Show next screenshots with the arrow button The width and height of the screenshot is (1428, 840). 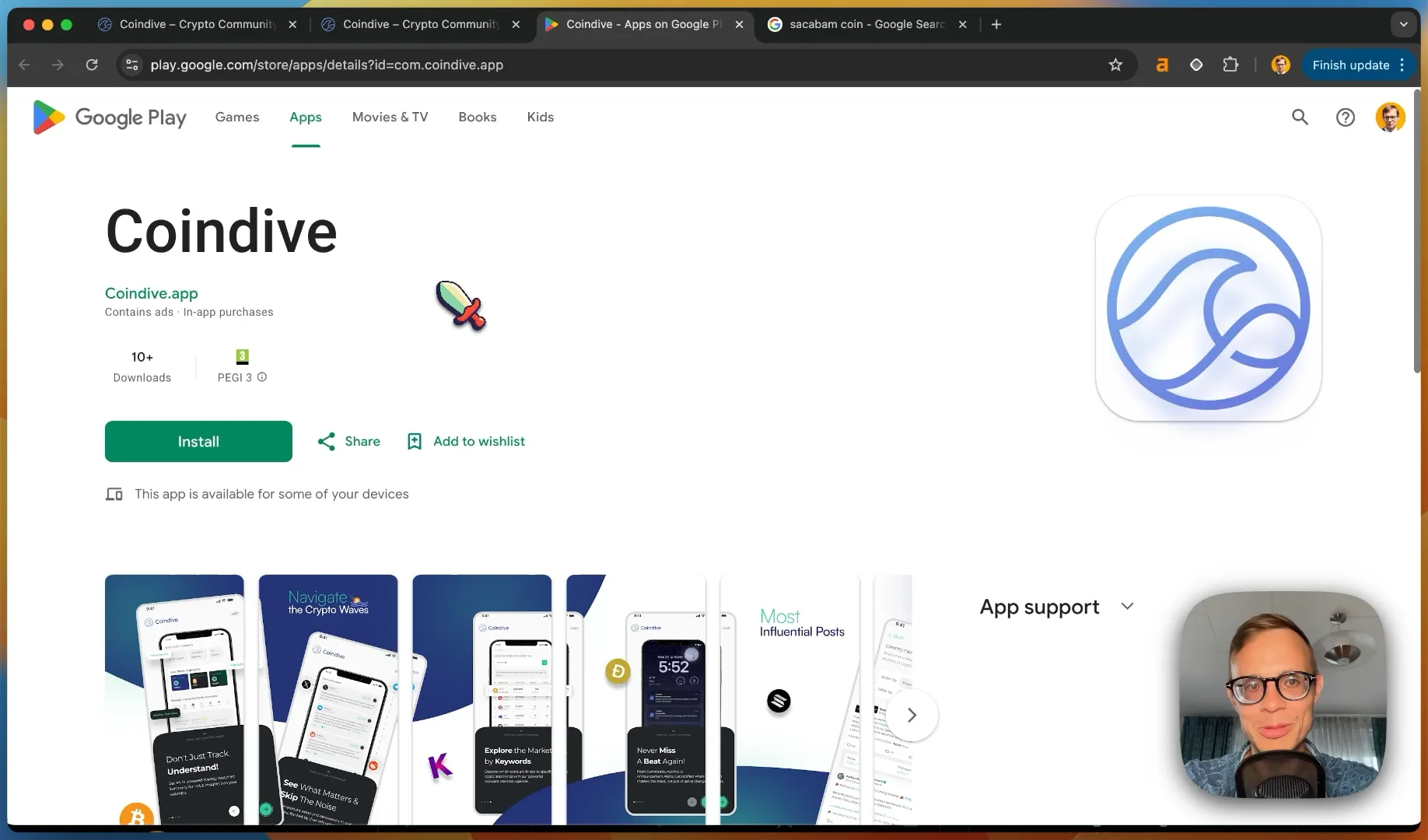click(912, 715)
